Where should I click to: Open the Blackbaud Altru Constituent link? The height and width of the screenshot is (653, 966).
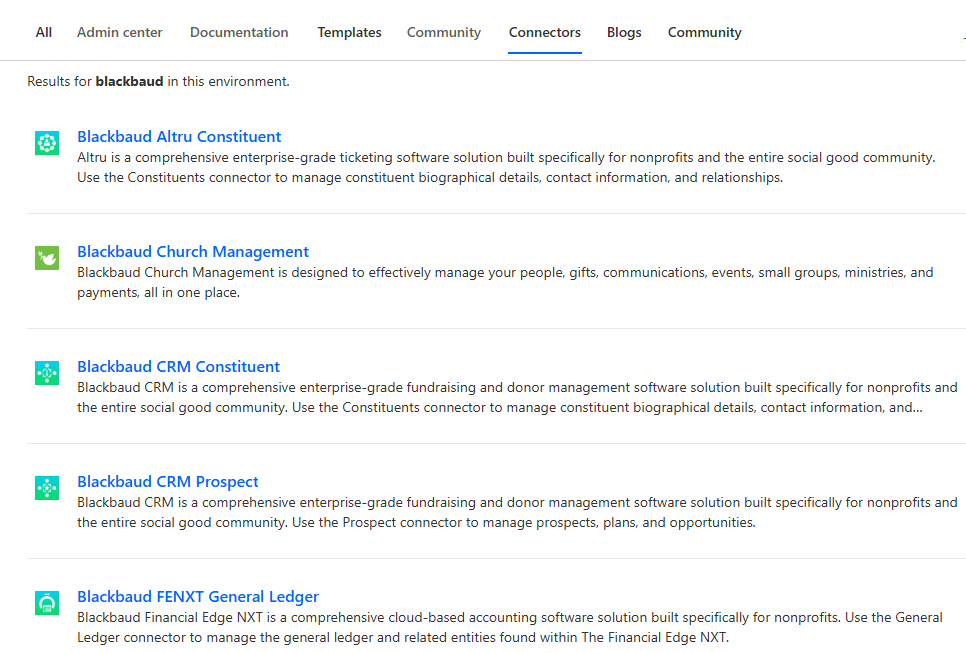click(x=179, y=136)
